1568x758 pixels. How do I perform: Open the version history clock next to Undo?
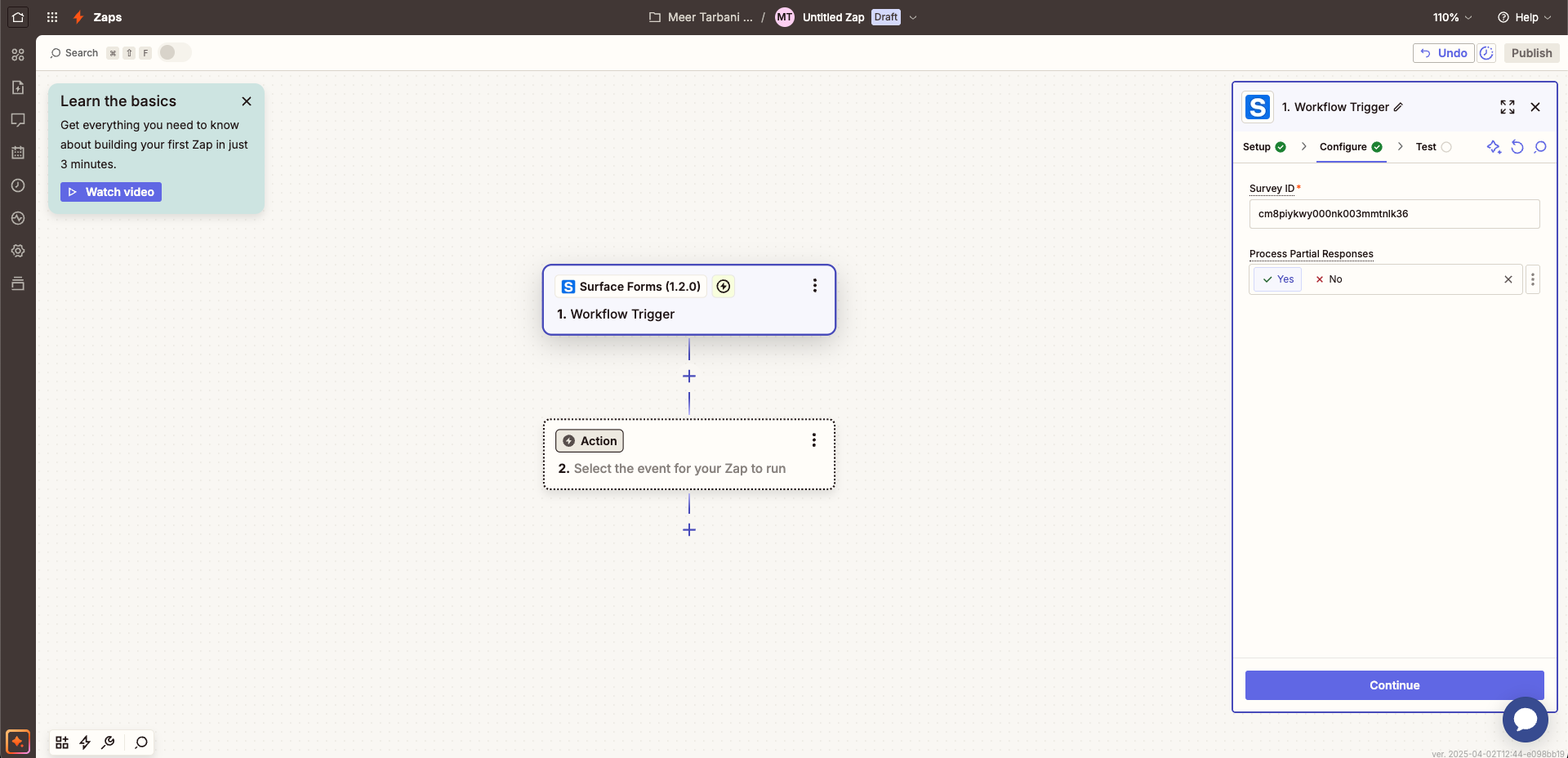click(x=1486, y=53)
